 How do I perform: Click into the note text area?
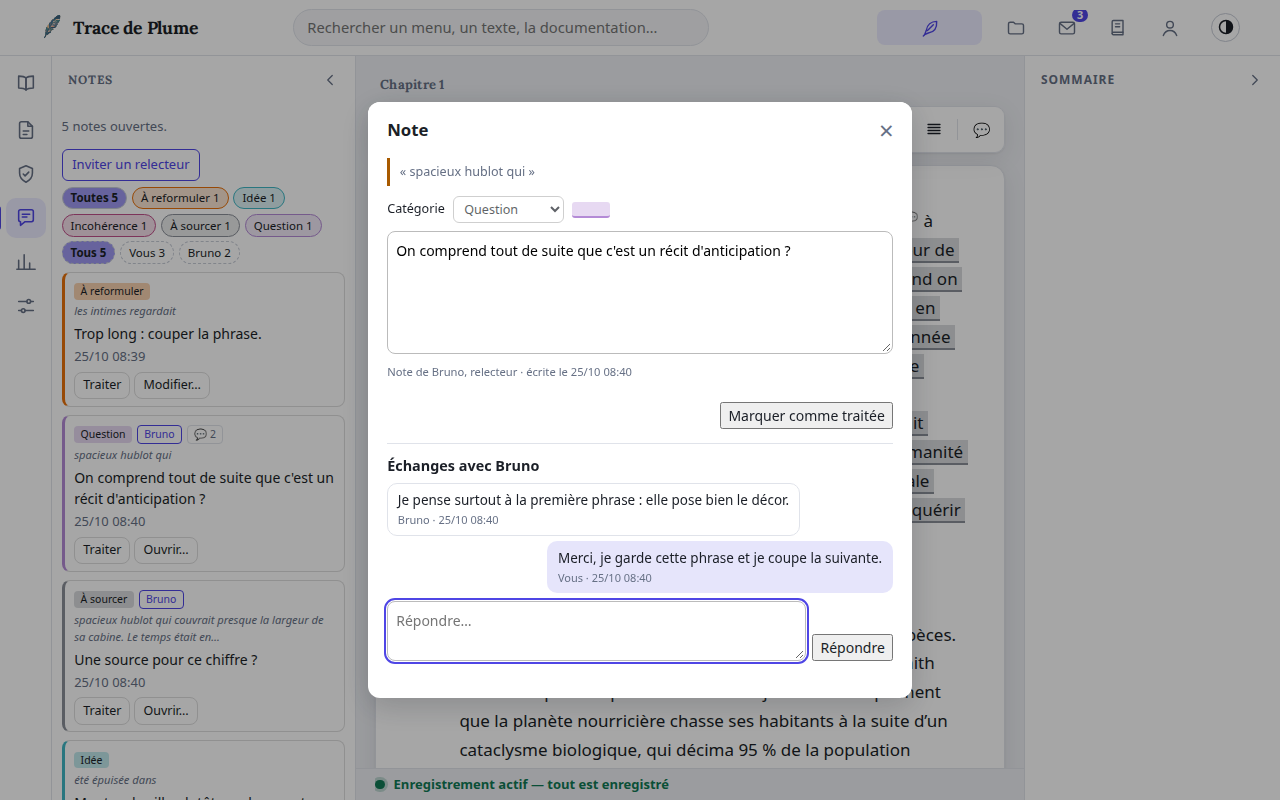point(640,292)
